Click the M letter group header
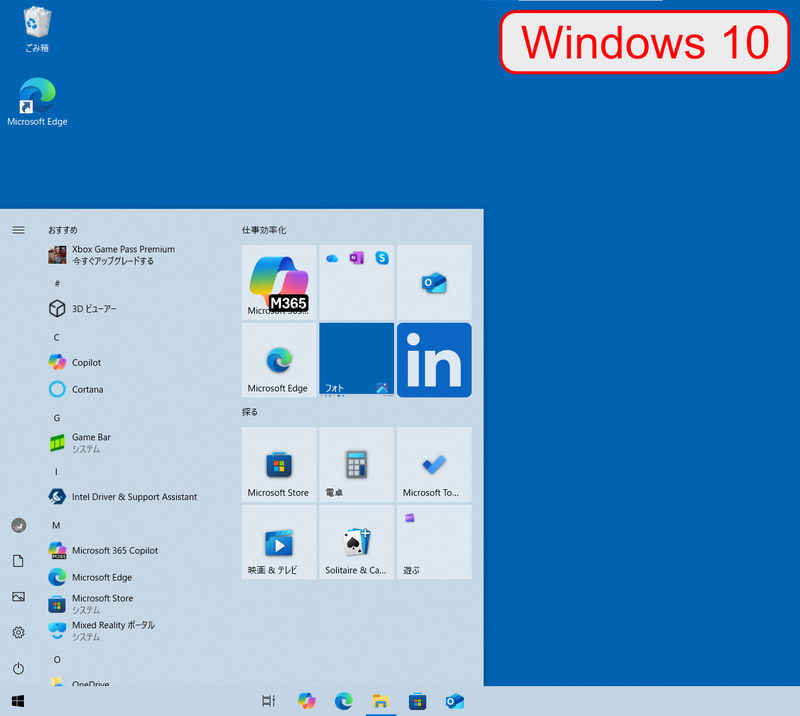800x716 pixels. [56, 525]
